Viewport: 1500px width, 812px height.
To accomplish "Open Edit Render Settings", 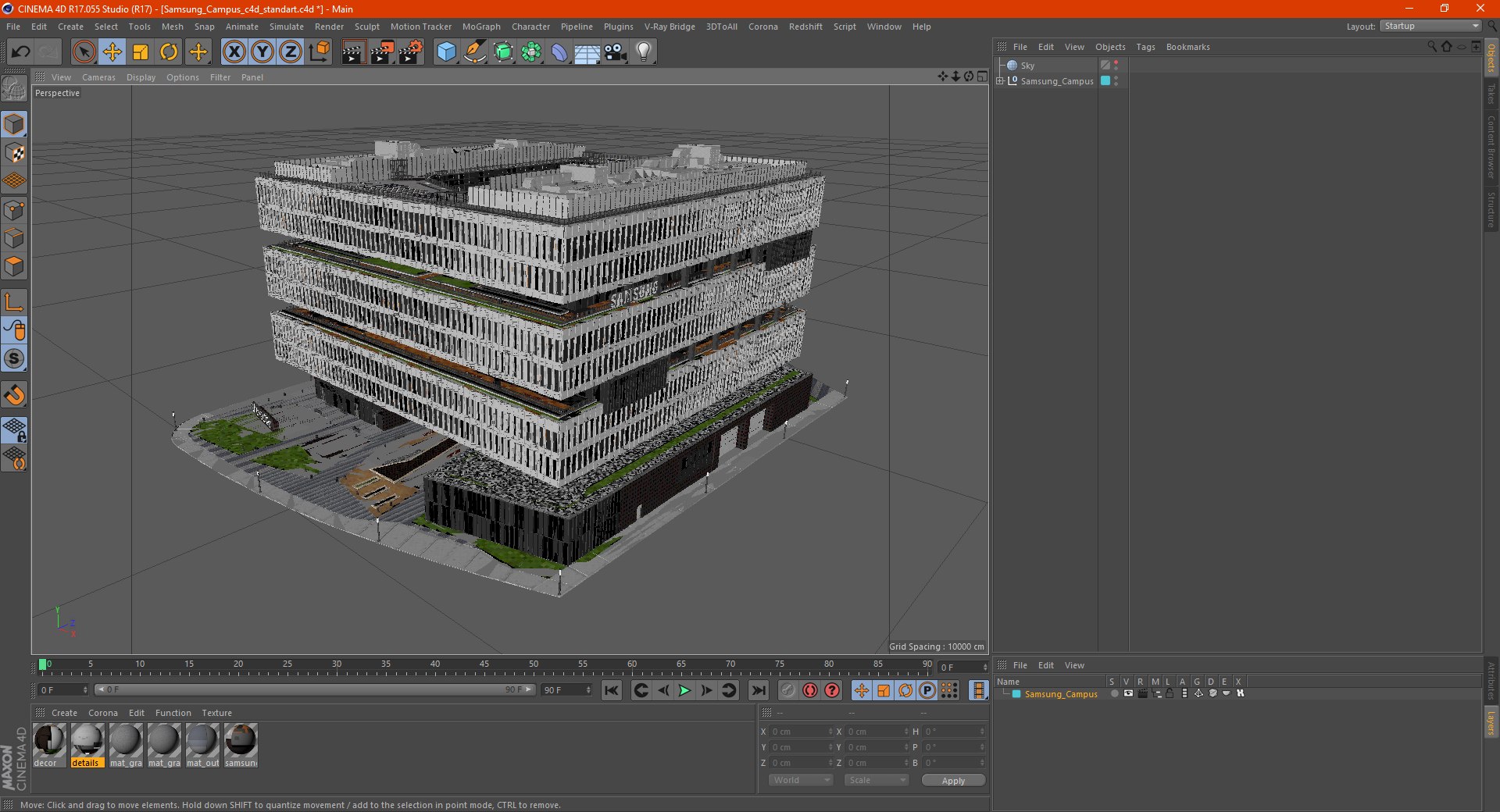I will [411, 52].
